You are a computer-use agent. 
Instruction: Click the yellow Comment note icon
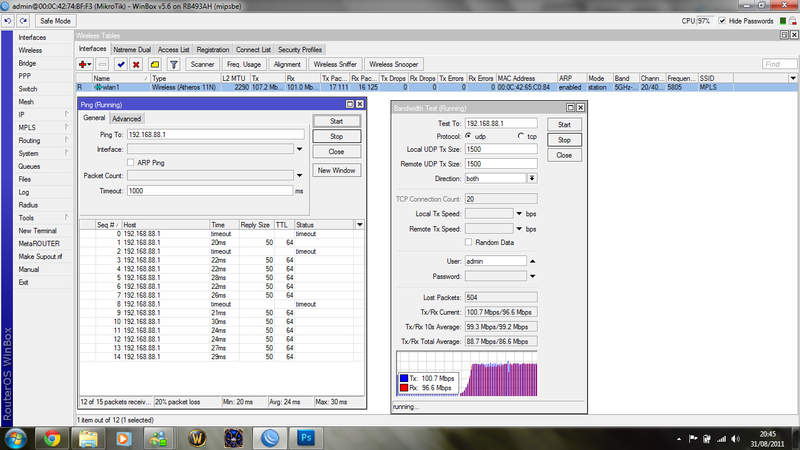tap(154, 64)
